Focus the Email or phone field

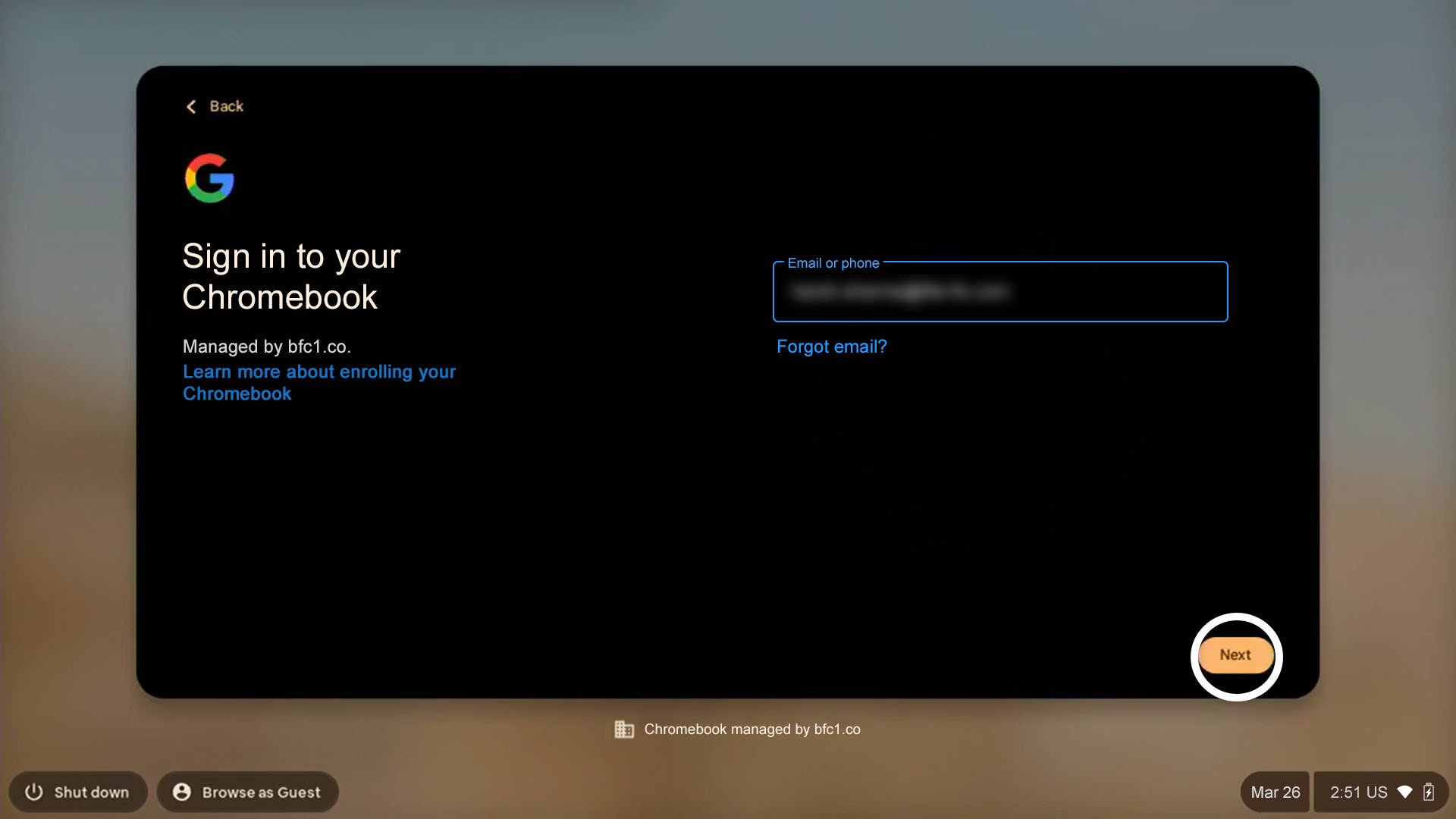click(x=999, y=292)
